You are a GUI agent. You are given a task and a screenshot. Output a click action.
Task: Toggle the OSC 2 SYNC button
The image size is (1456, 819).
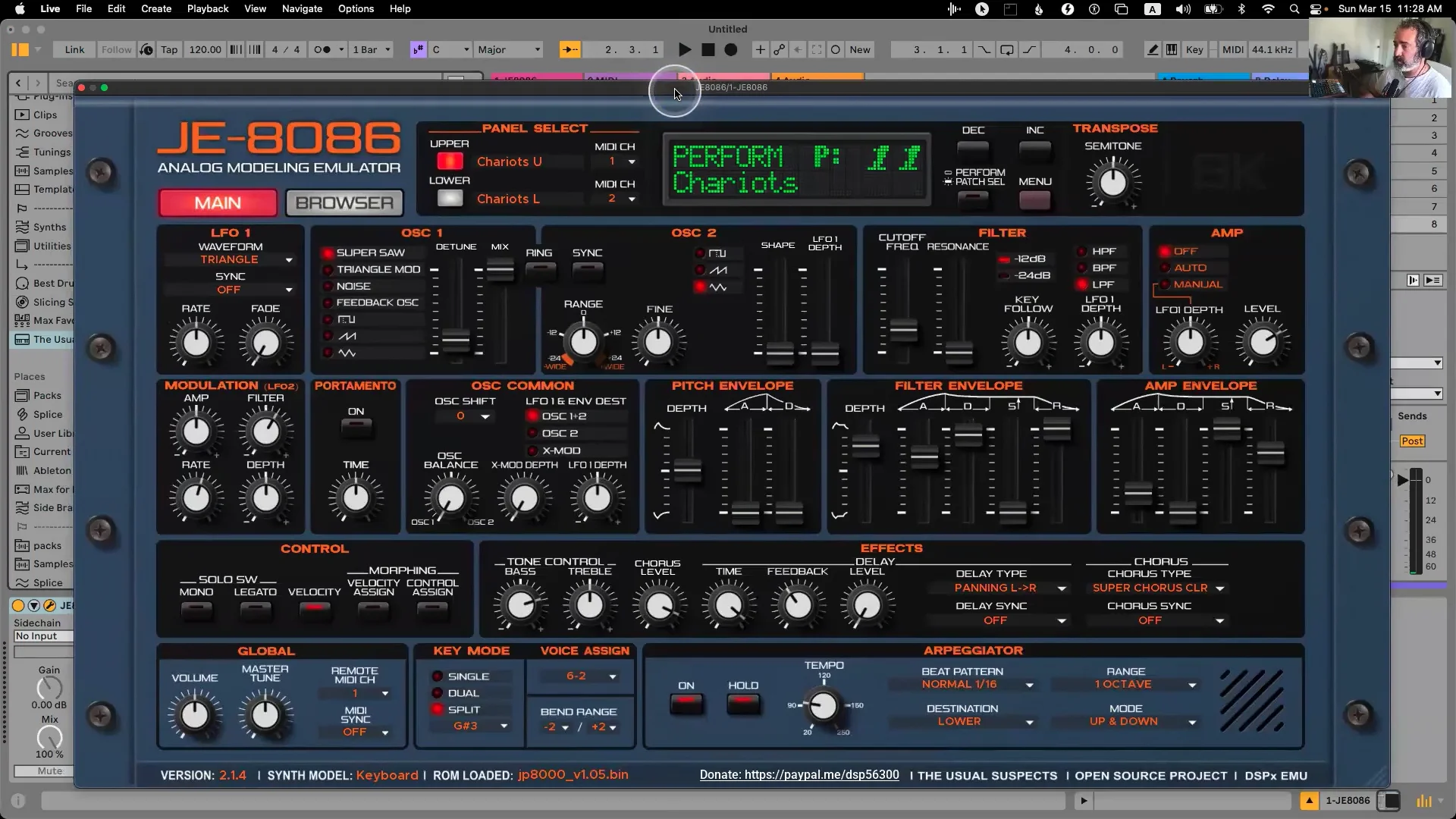pos(588,271)
